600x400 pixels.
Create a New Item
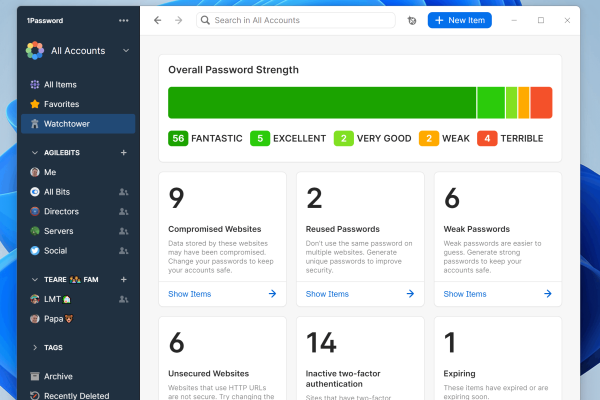point(460,20)
